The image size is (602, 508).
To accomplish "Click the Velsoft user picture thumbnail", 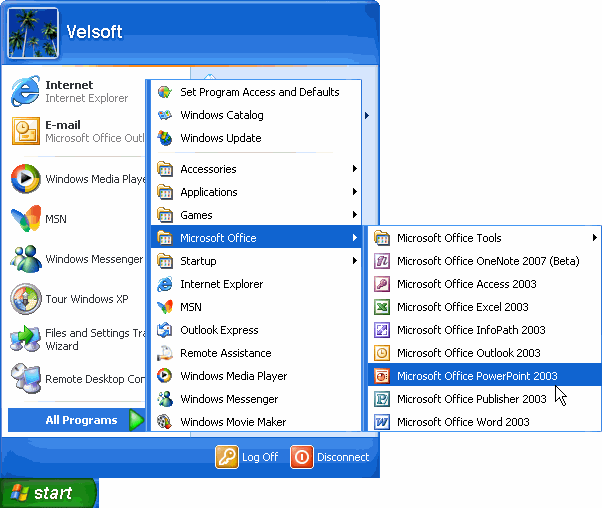I will (33, 33).
